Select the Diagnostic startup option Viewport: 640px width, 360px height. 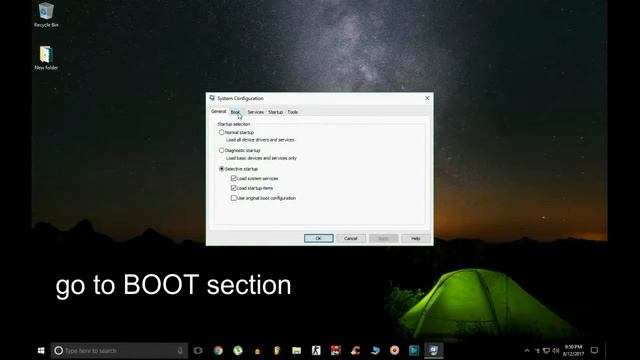click(222, 150)
